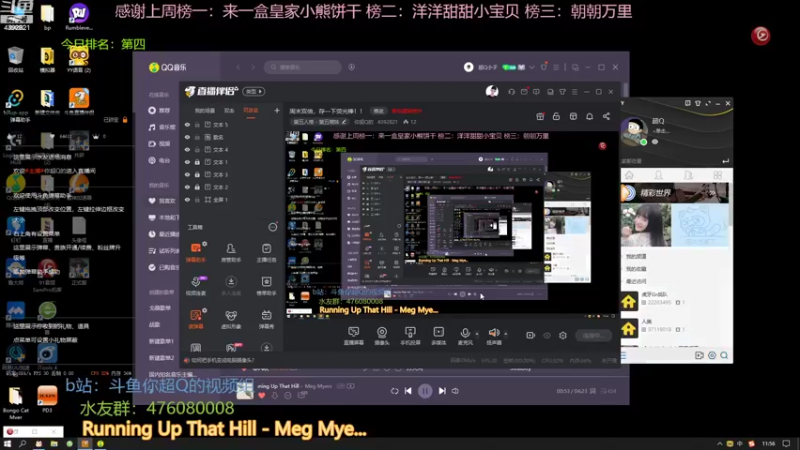Expand 我的收藏 section in YY window

tap(636, 269)
